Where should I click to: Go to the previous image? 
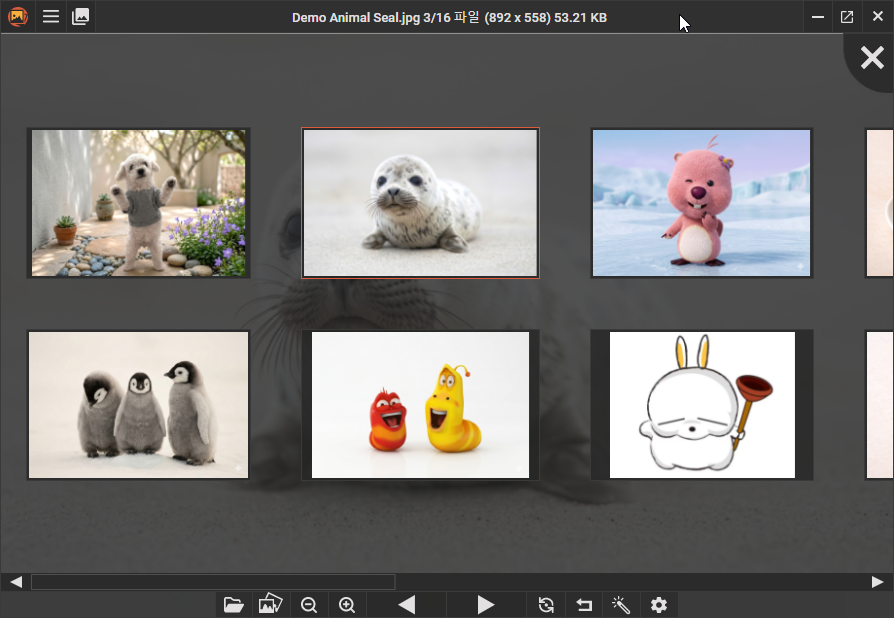[407, 604]
